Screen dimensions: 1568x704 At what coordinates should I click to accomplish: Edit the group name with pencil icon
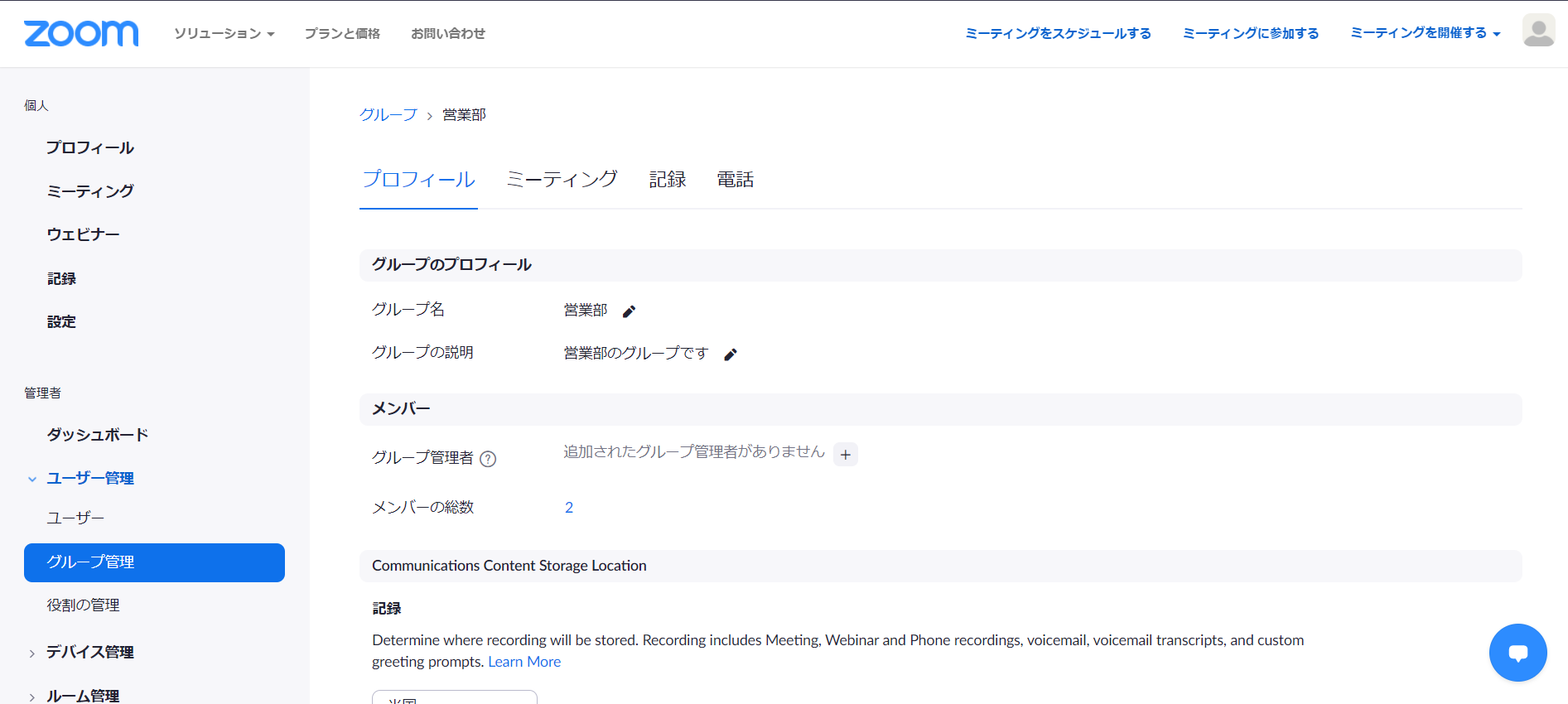coord(630,311)
